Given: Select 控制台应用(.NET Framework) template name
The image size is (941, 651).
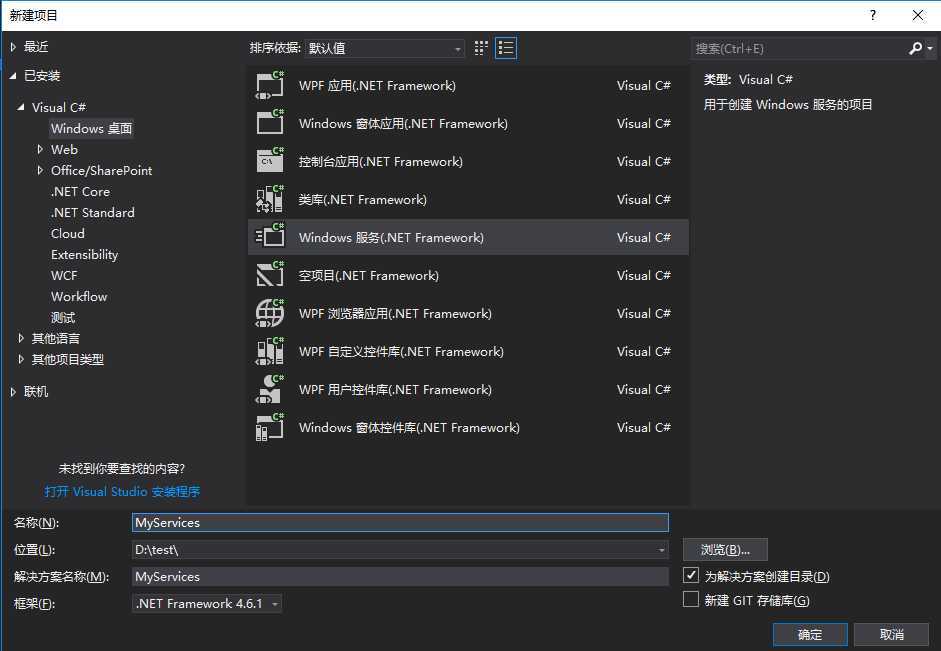Looking at the screenshot, I should (x=380, y=161).
